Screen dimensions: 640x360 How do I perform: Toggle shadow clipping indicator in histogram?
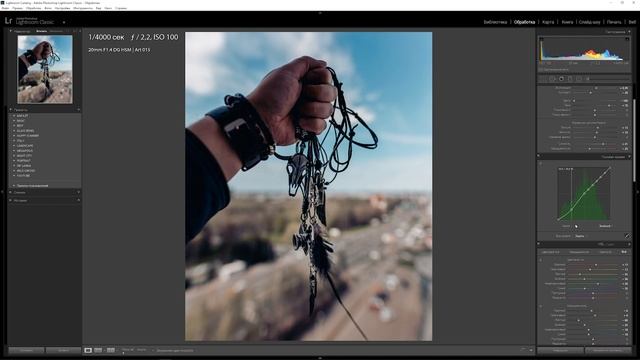(x=541, y=39)
